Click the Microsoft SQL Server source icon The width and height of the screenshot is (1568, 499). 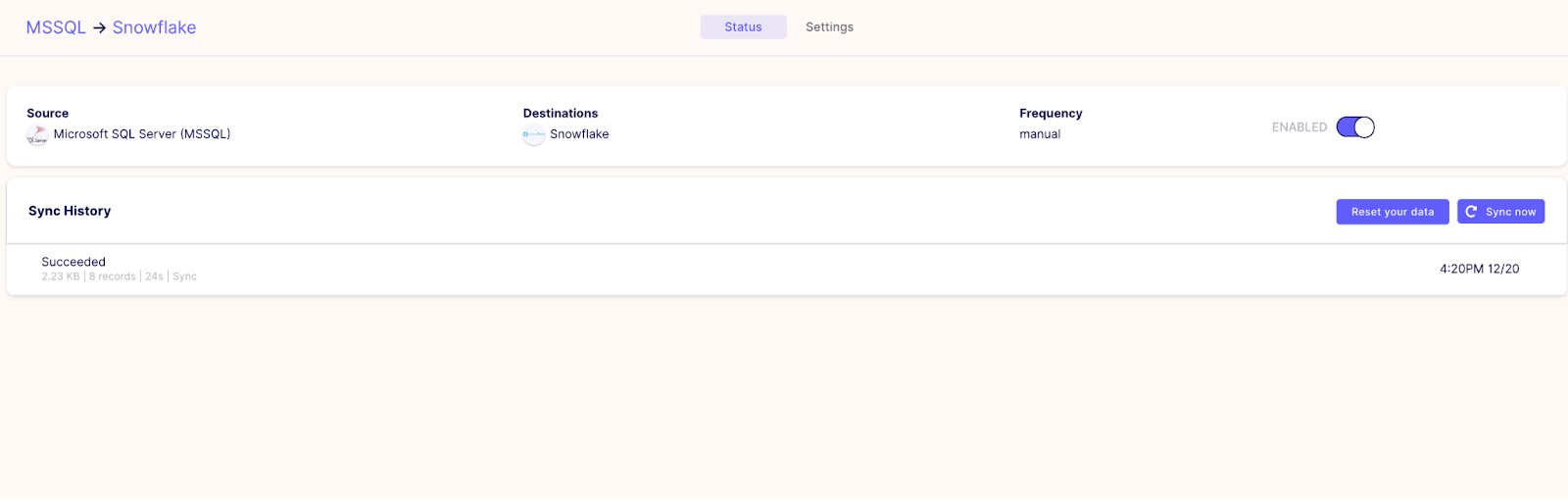point(37,136)
